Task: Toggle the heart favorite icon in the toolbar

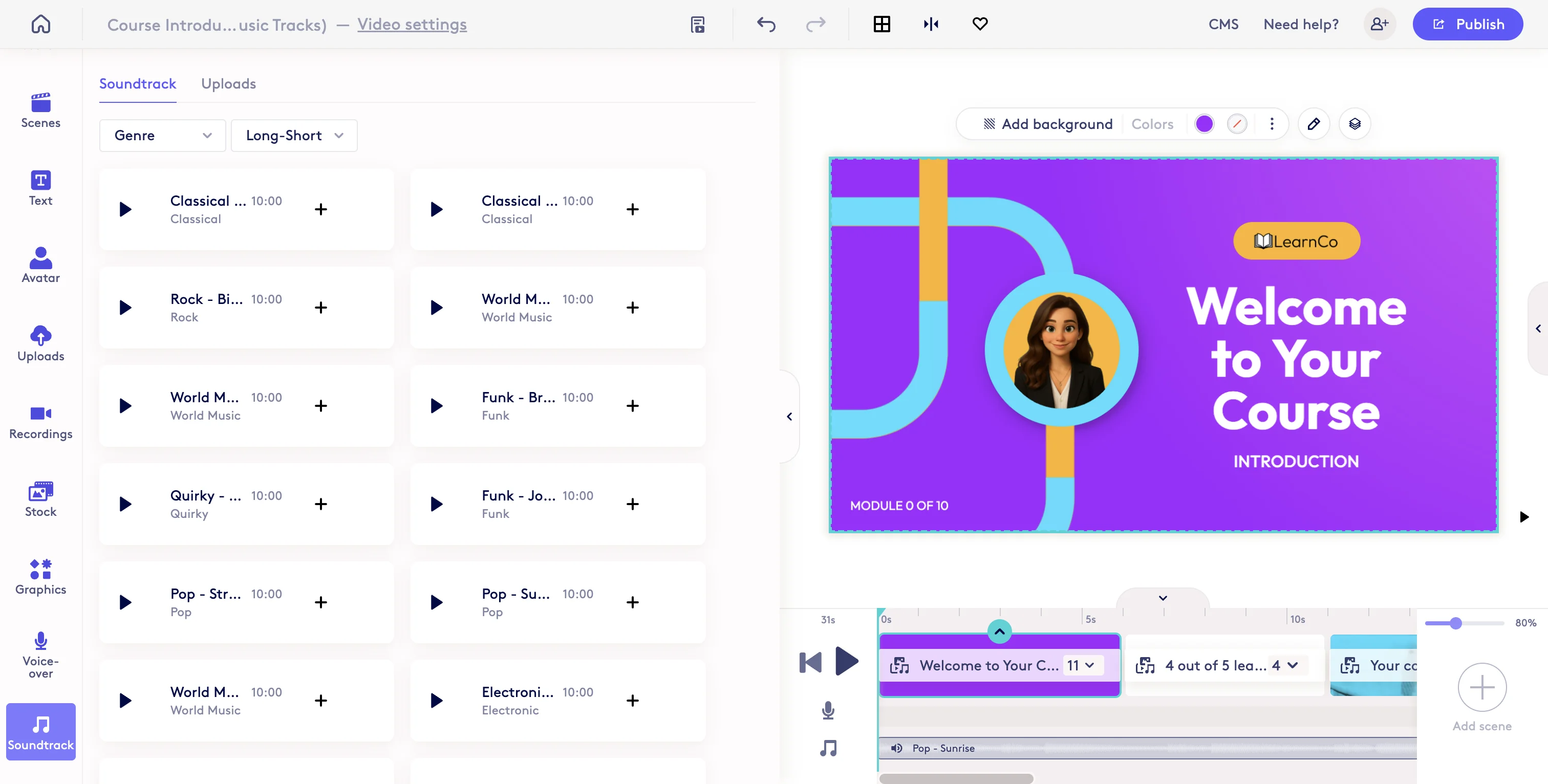Action: click(x=979, y=24)
